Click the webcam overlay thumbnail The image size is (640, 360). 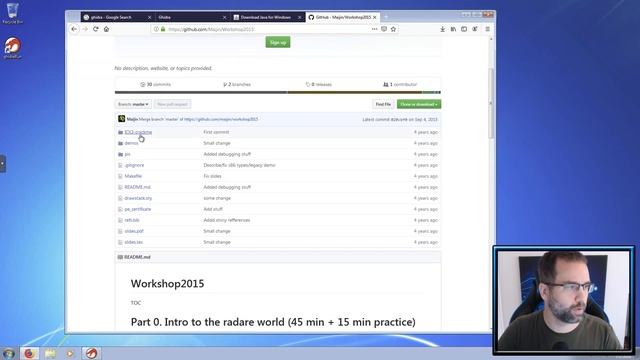(x=564, y=300)
